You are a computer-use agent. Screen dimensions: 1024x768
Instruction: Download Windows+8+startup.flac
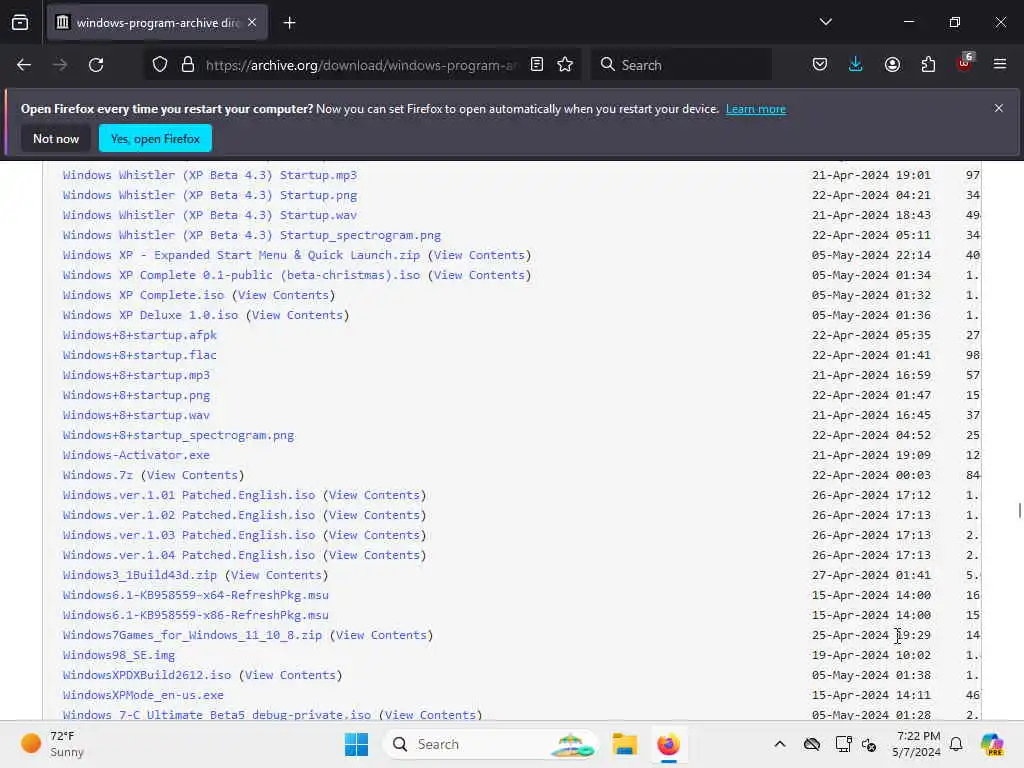pos(140,355)
